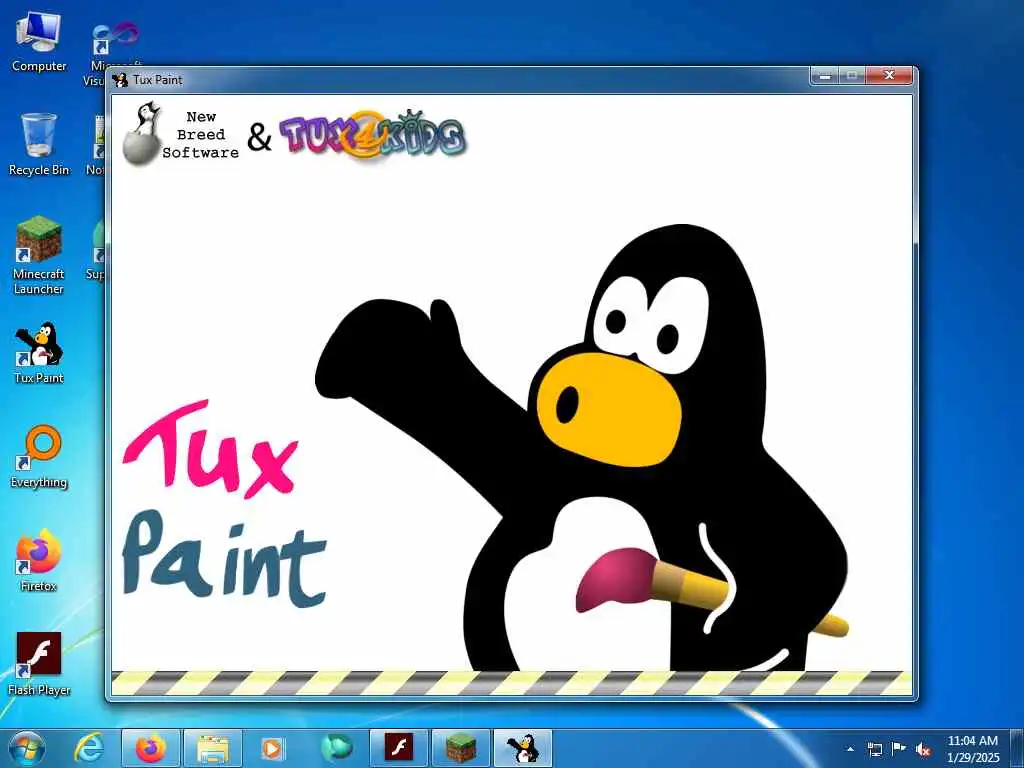Select the Flash Player desktop shortcut

[39, 664]
